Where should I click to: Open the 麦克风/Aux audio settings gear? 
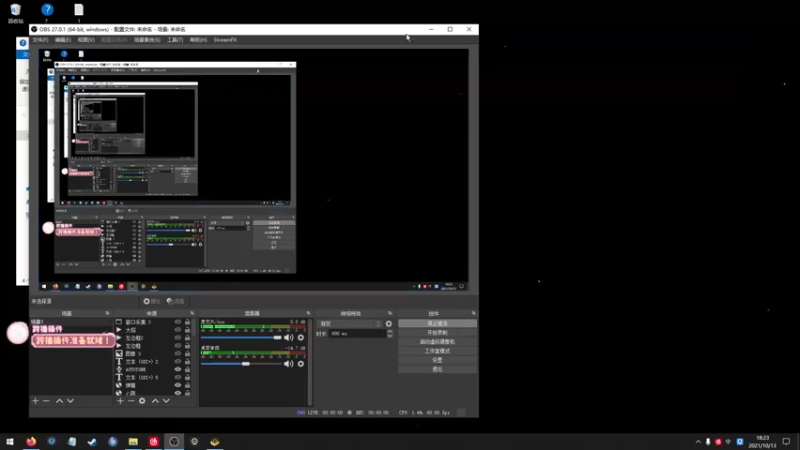point(301,337)
